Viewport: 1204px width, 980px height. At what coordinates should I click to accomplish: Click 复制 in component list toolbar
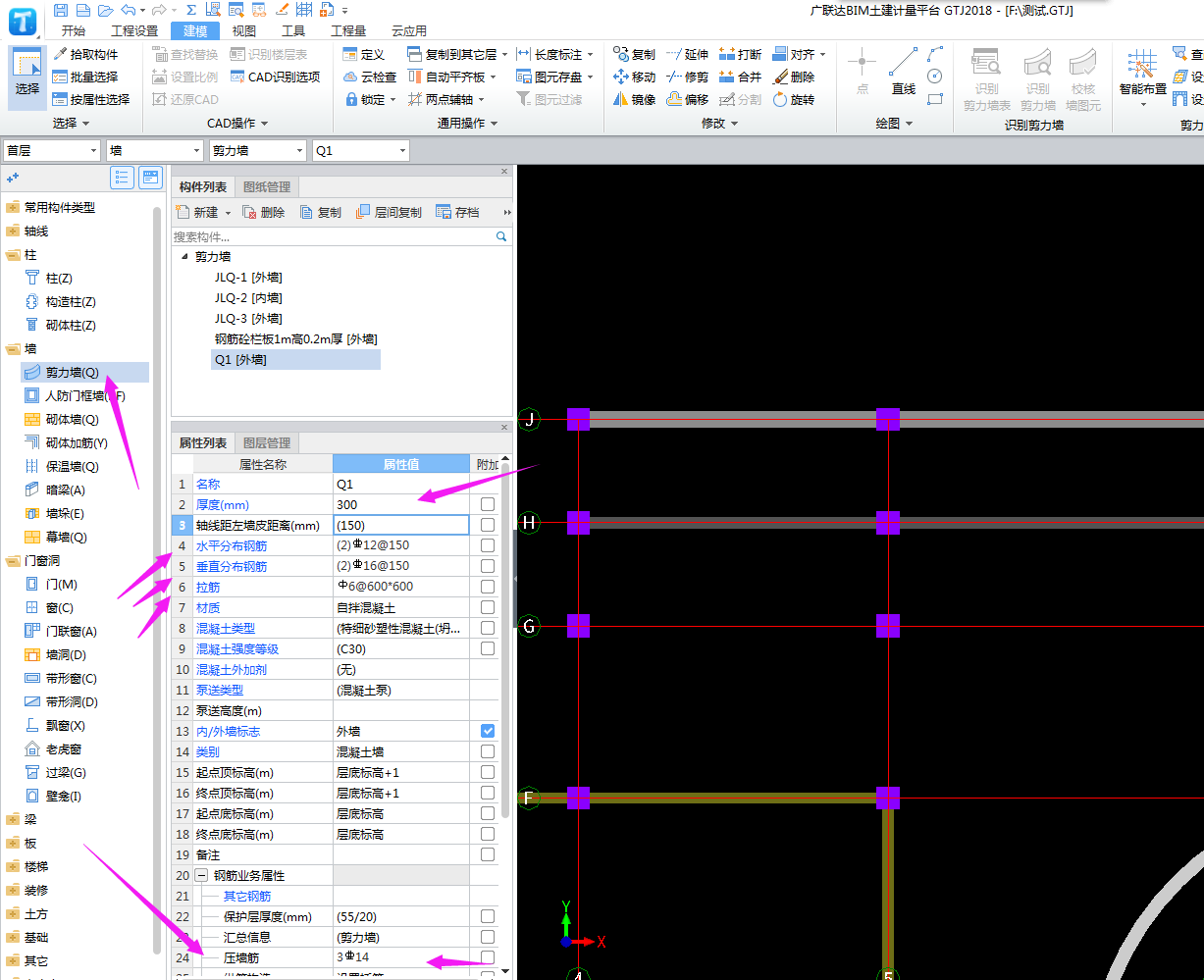[320, 212]
